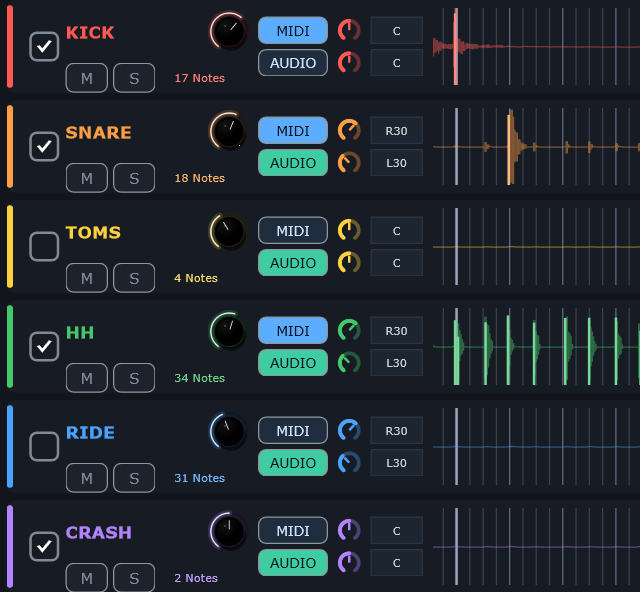
Task: Click the RIDE AUDIO pan value L30
Action: click(396, 463)
